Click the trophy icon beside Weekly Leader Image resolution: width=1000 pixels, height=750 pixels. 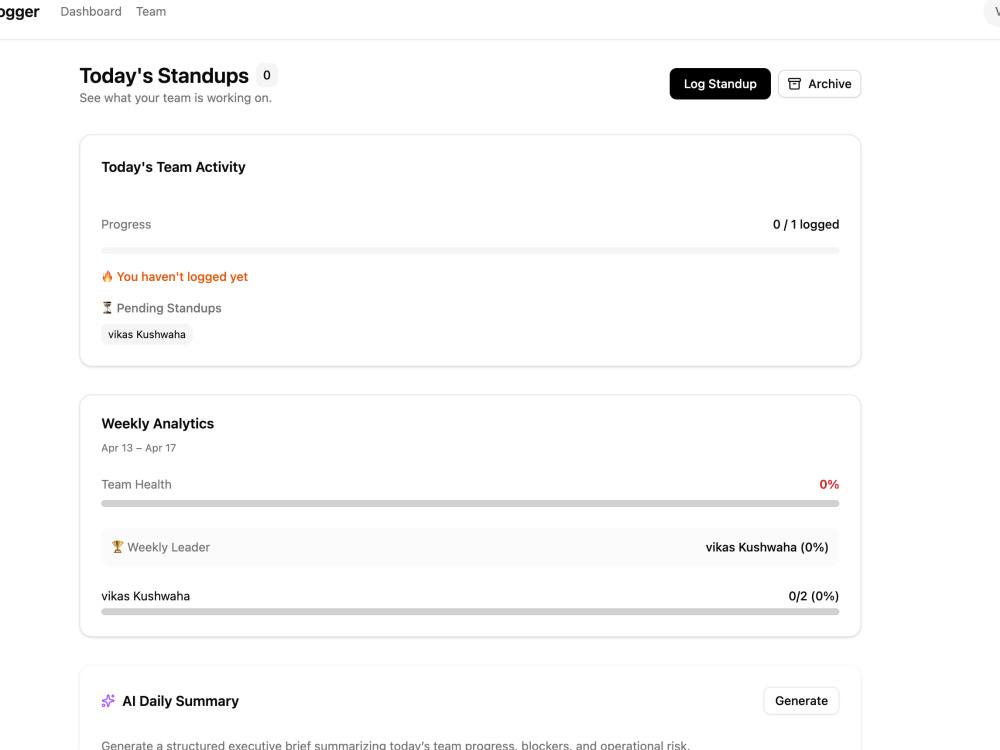pos(117,547)
